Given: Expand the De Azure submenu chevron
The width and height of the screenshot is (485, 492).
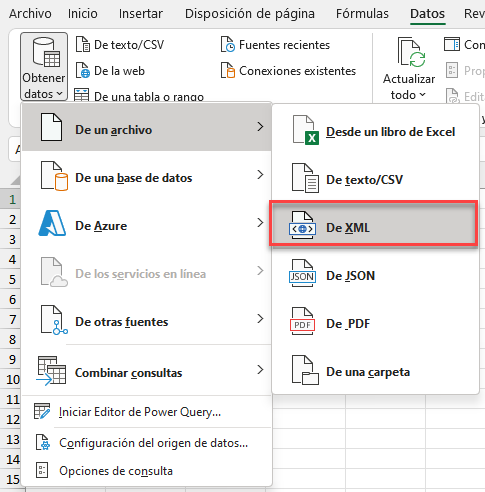Looking at the screenshot, I should point(260,223).
